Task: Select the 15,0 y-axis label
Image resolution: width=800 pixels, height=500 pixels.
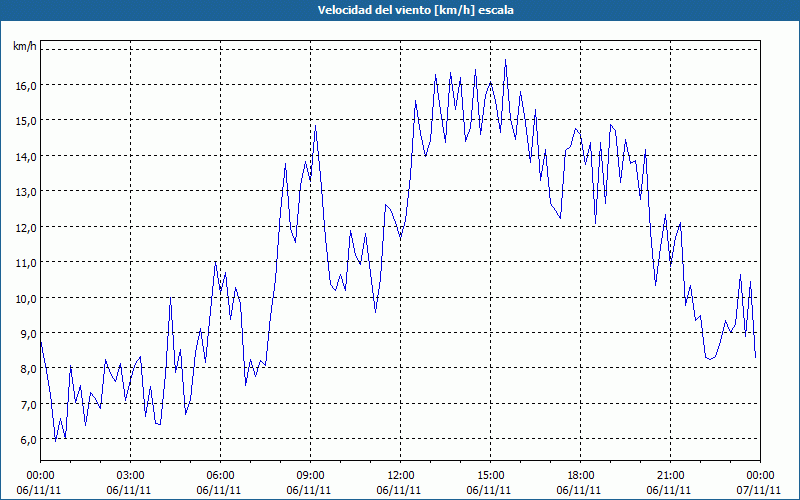Action: click(x=26, y=121)
